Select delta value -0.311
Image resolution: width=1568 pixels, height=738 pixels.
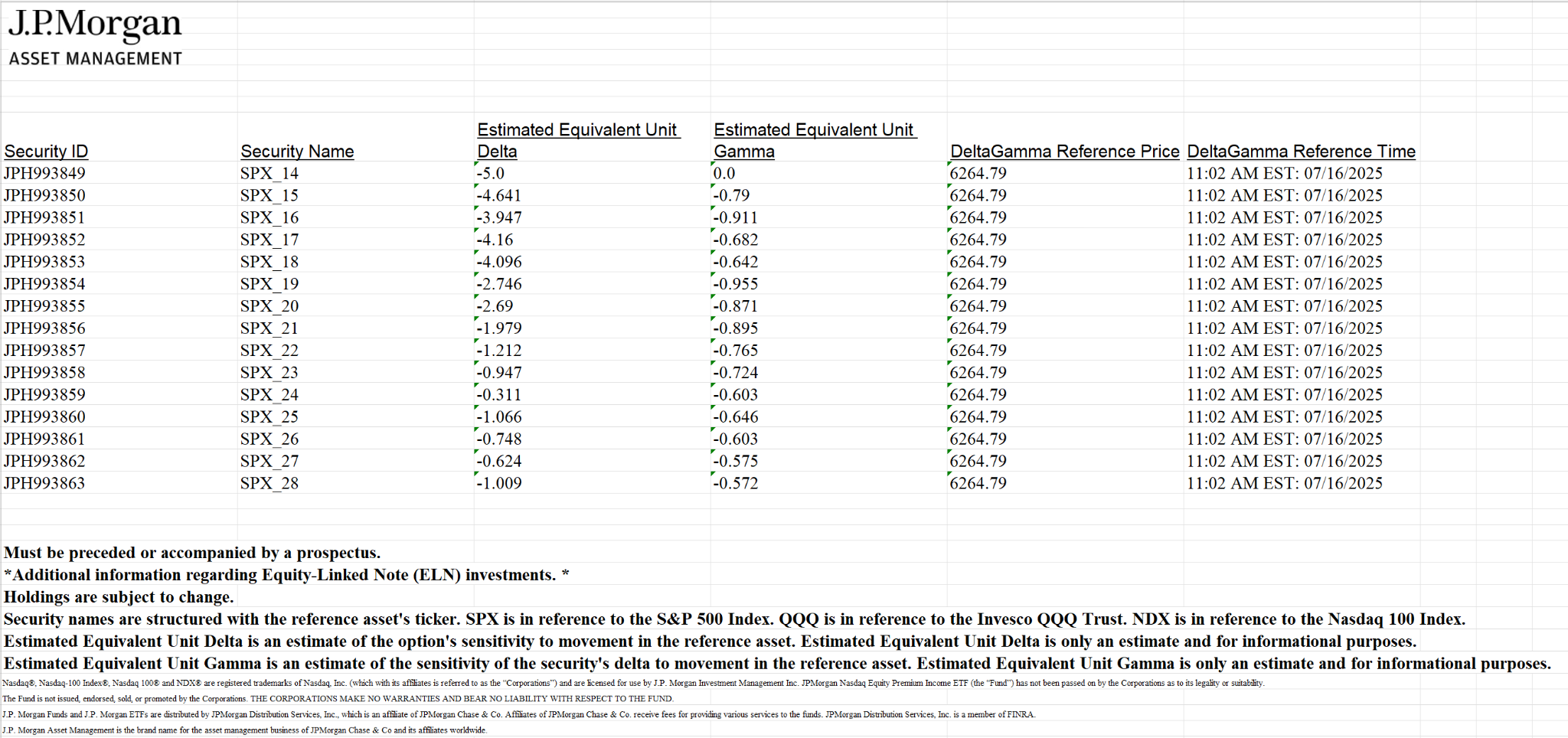tap(499, 396)
